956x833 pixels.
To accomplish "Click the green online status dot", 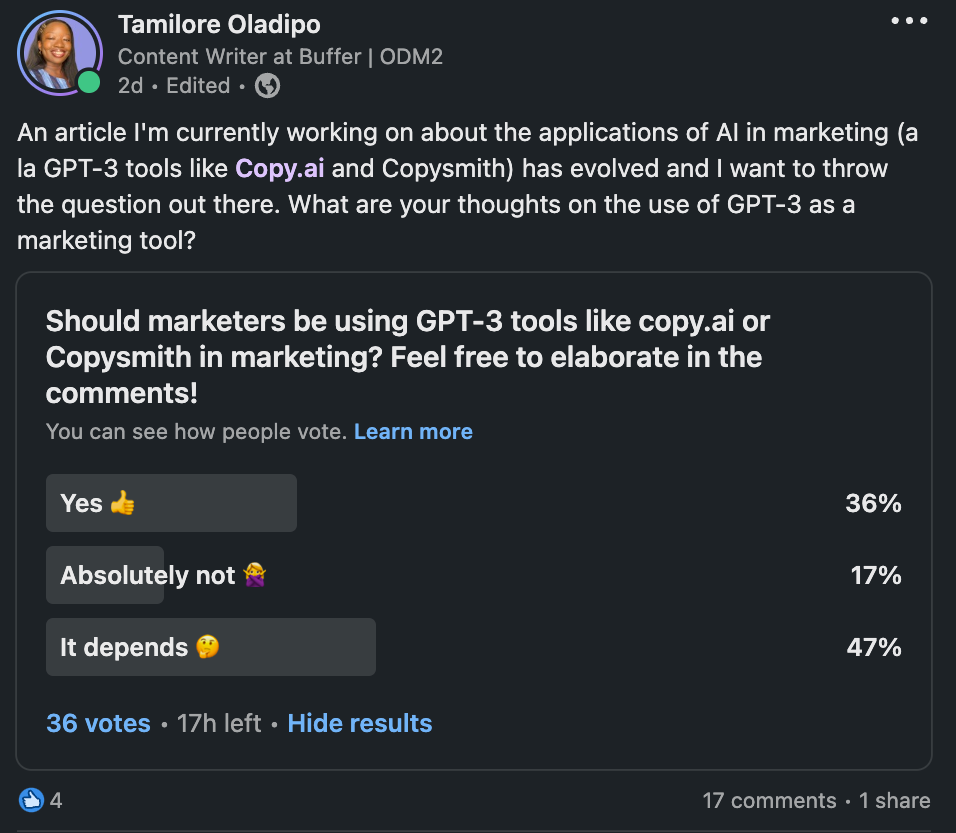I will pos(89,82).
